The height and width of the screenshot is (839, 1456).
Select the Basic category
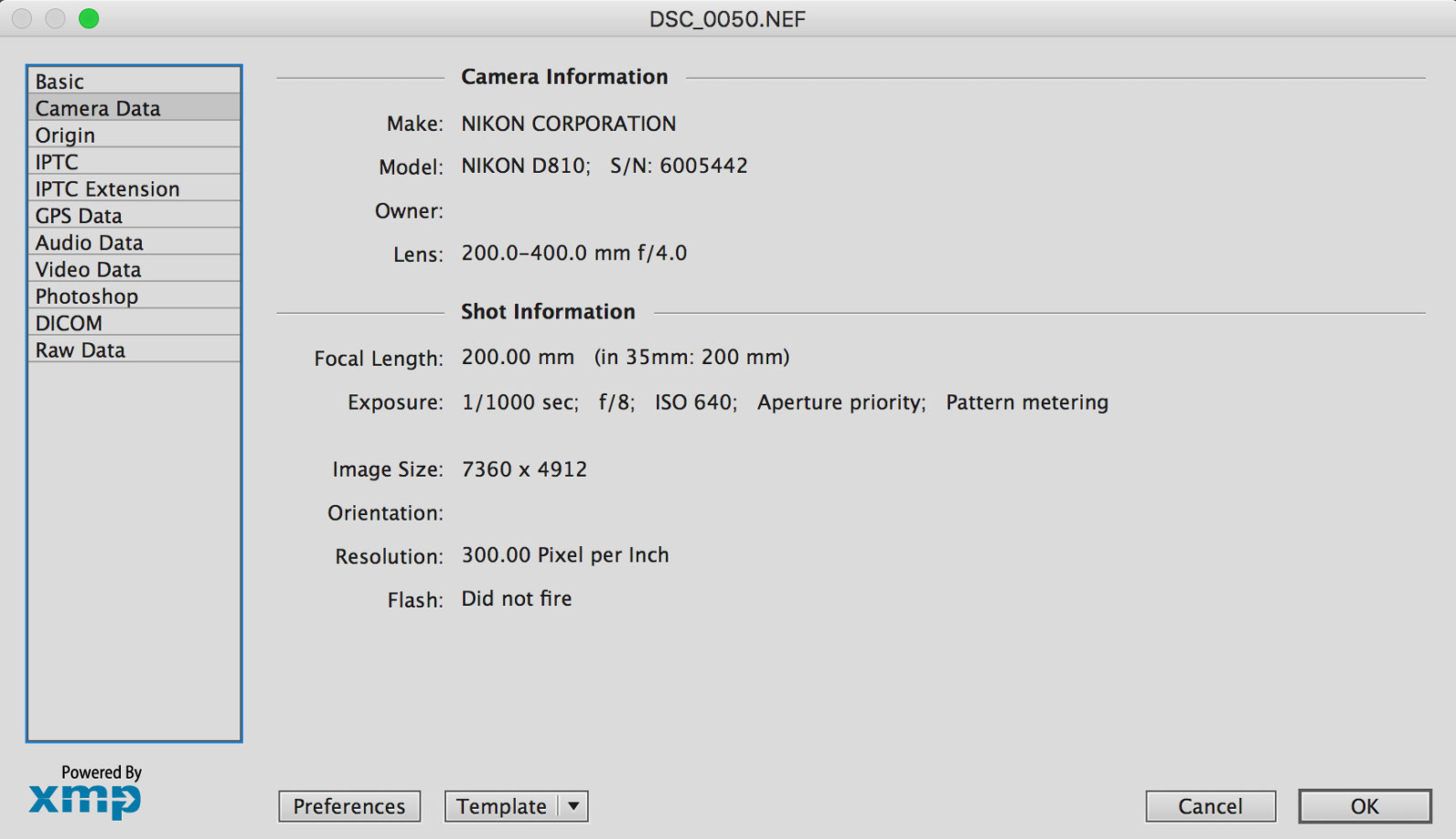pyautogui.click(x=134, y=81)
